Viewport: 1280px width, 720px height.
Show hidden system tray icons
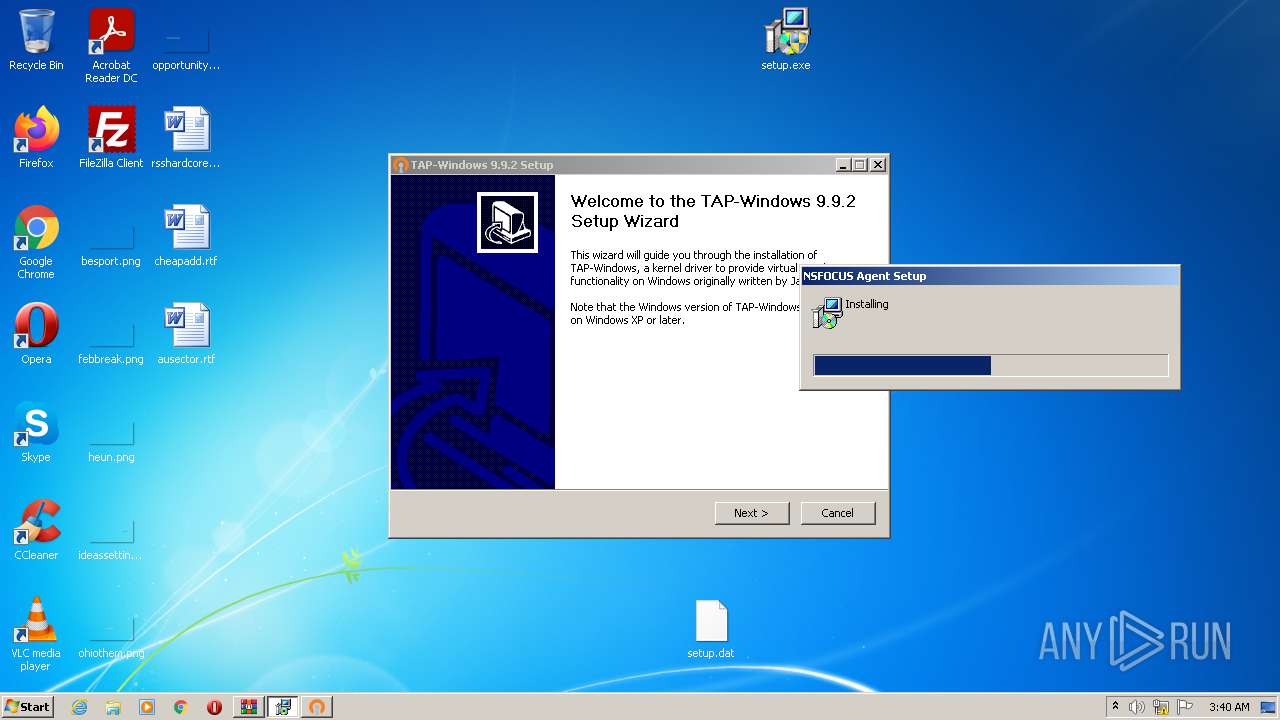pos(1115,707)
